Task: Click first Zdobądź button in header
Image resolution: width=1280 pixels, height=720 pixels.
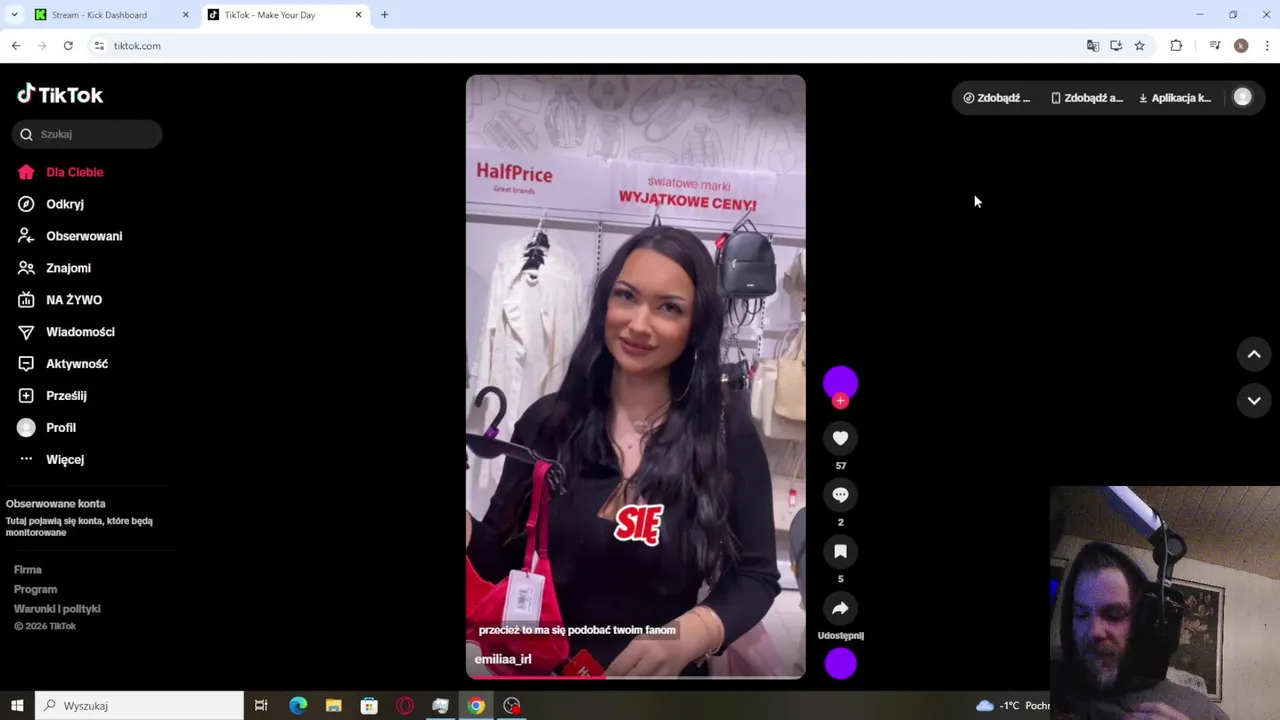Action: pos(997,98)
